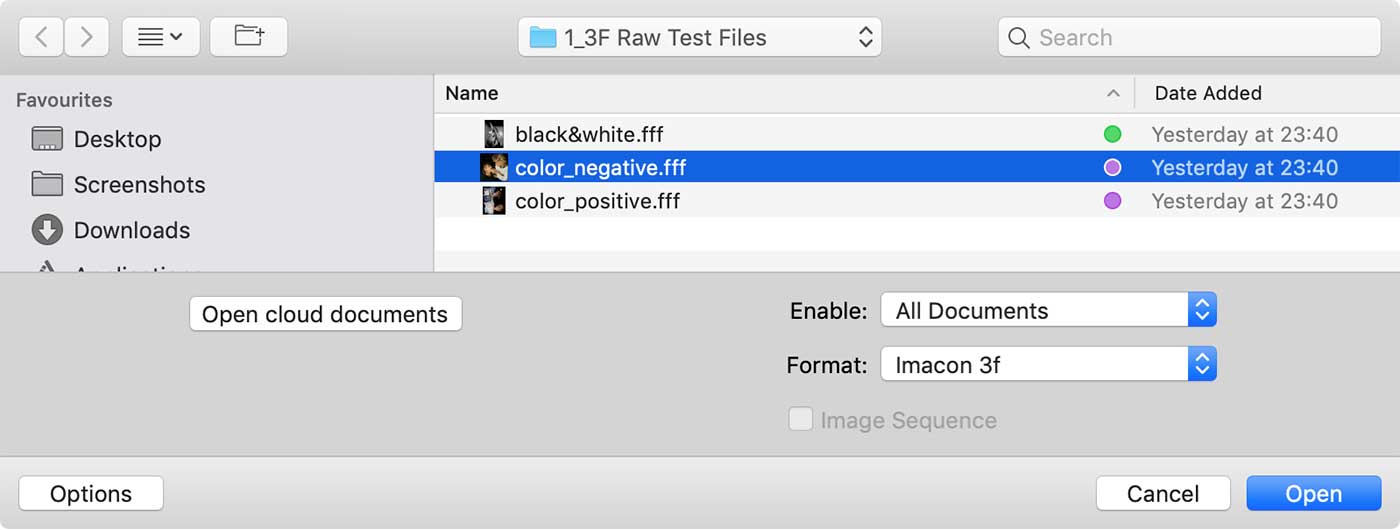Go forward with the right arrow button
Viewport: 1400px width, 530px height.
coord(87,37)
